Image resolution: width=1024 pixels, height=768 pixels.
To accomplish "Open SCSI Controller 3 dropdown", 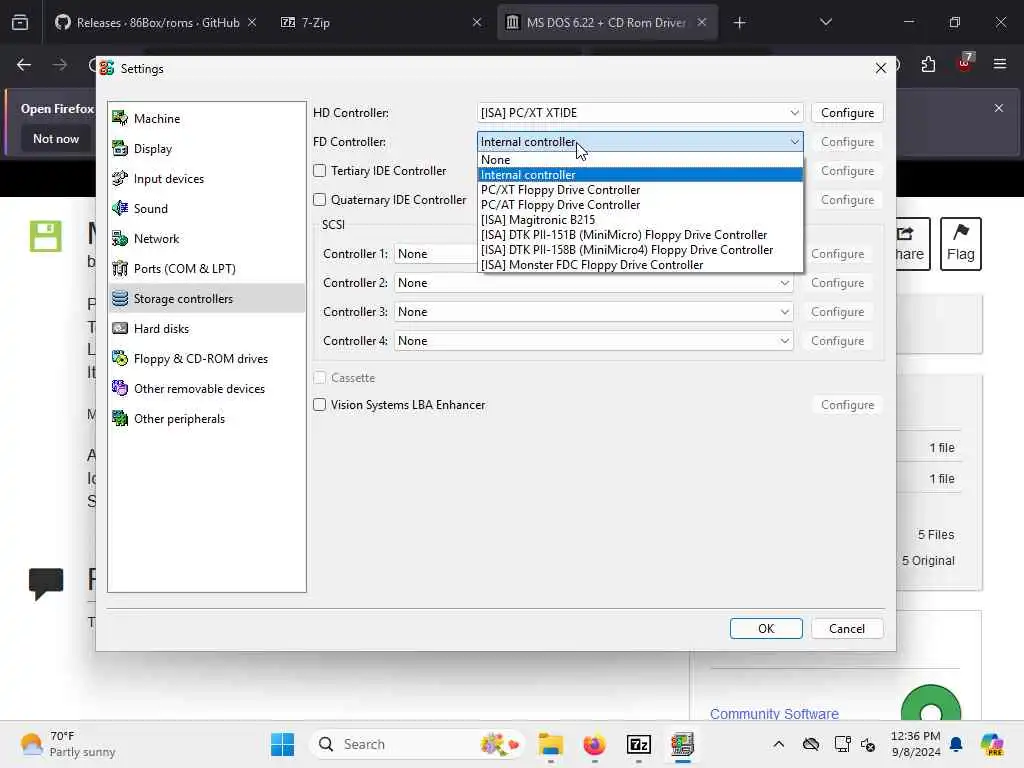I will coord(594,312).
